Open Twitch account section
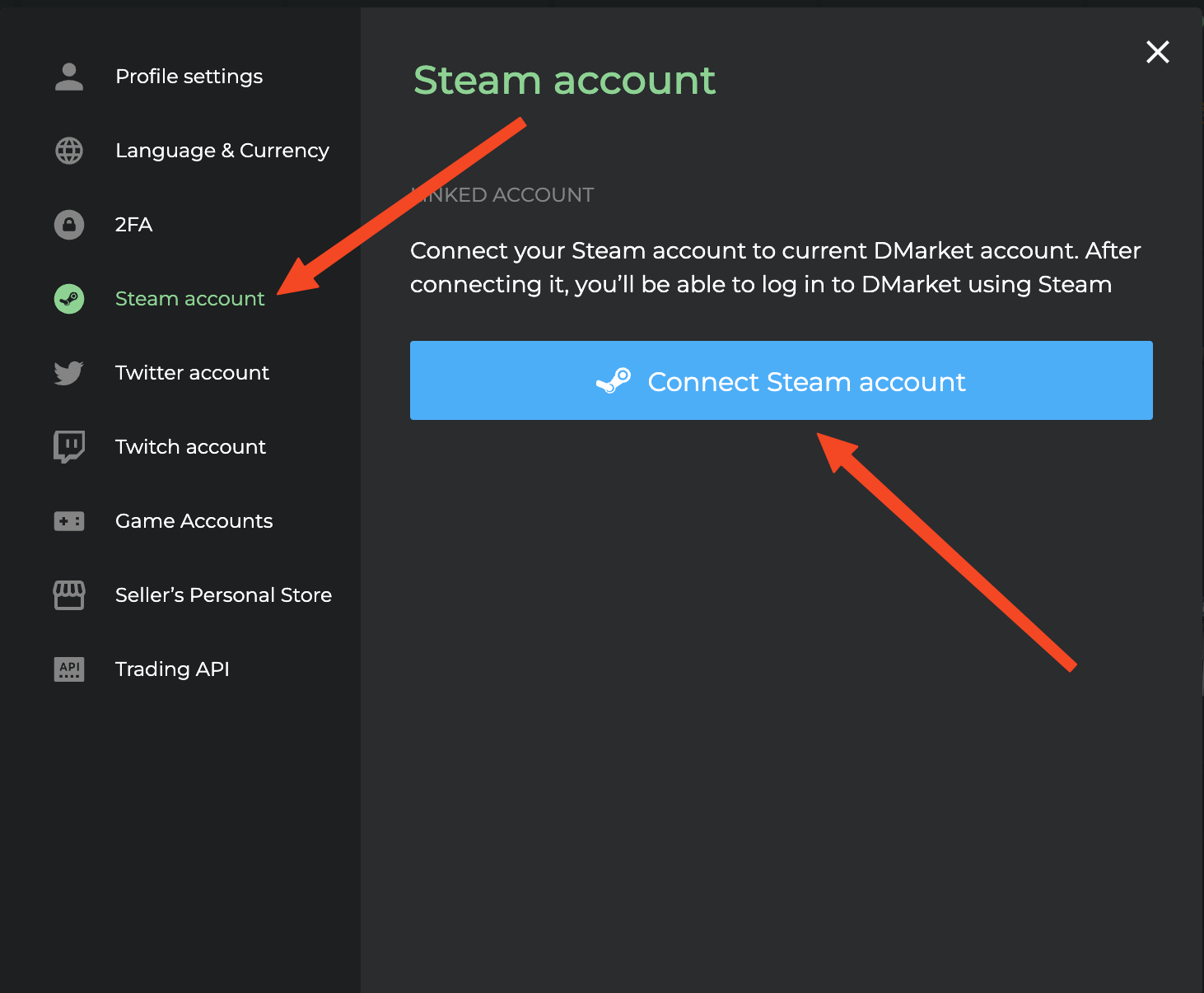 click(190, 447)
